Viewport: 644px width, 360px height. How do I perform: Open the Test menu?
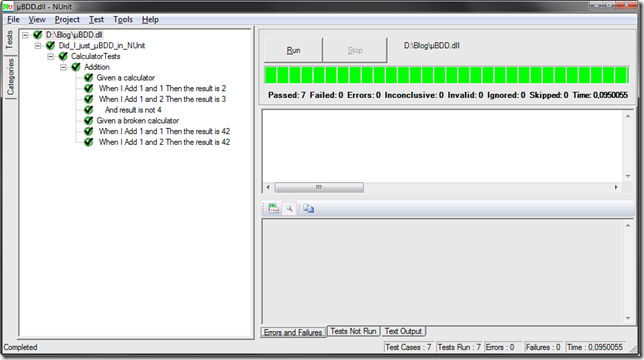[97, 19]
